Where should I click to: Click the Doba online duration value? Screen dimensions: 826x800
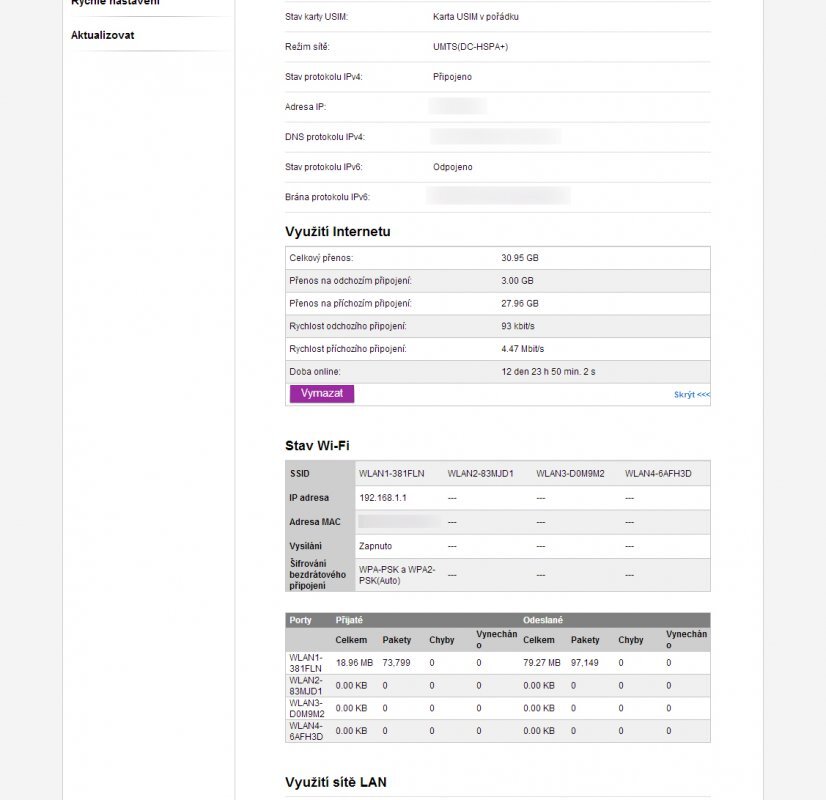pyautogui.click(x=549, y=372)
